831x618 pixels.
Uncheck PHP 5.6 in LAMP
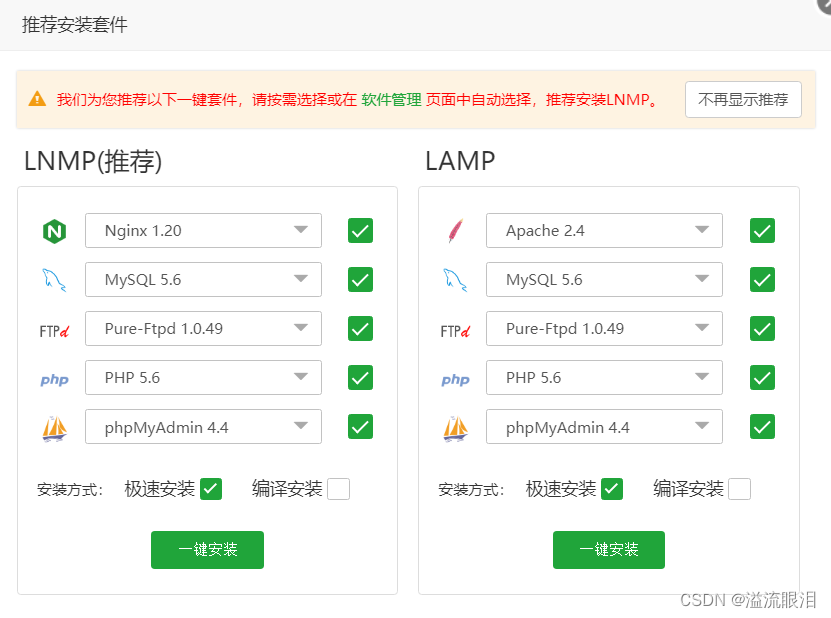click(x=762, y=377)
